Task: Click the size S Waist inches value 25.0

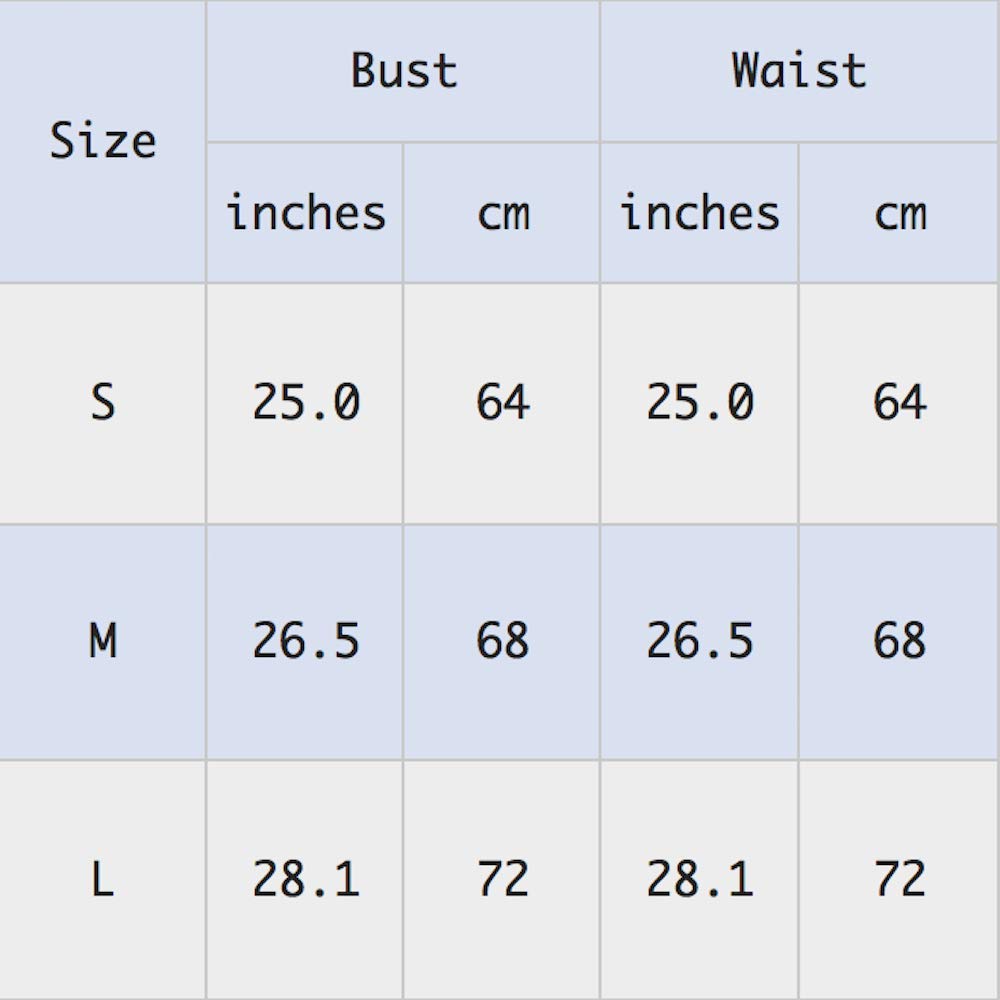Action: 699,403
